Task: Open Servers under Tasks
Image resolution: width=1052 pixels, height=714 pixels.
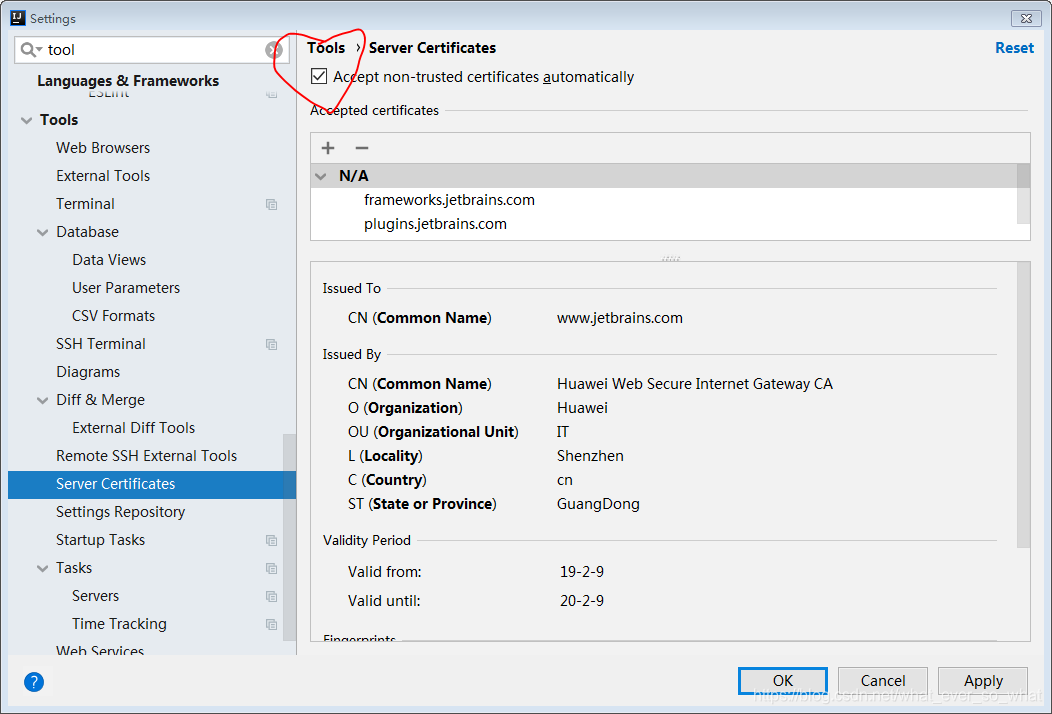Action: [95, 596]
